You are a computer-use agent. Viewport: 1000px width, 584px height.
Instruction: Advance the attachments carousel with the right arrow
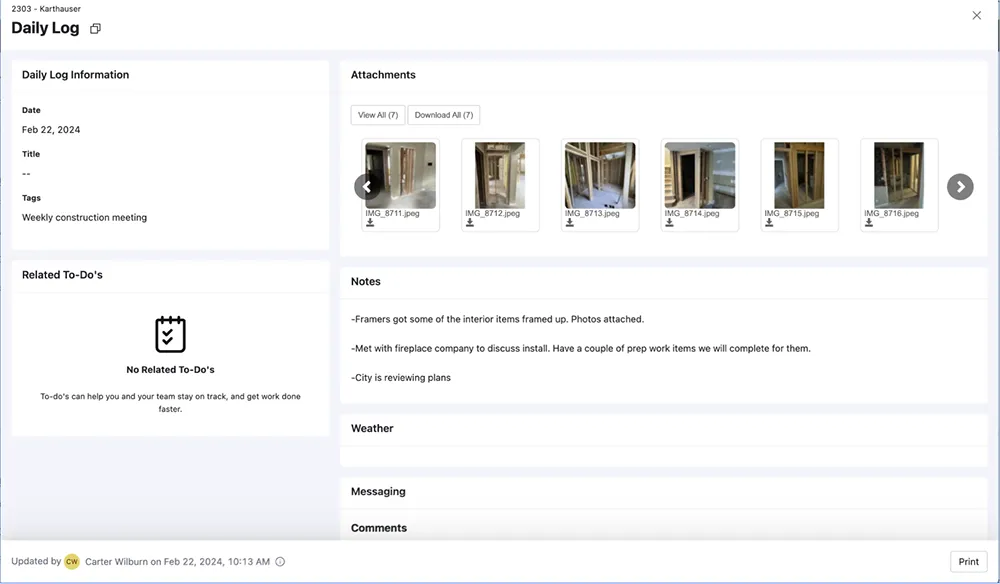pos(960,186)
